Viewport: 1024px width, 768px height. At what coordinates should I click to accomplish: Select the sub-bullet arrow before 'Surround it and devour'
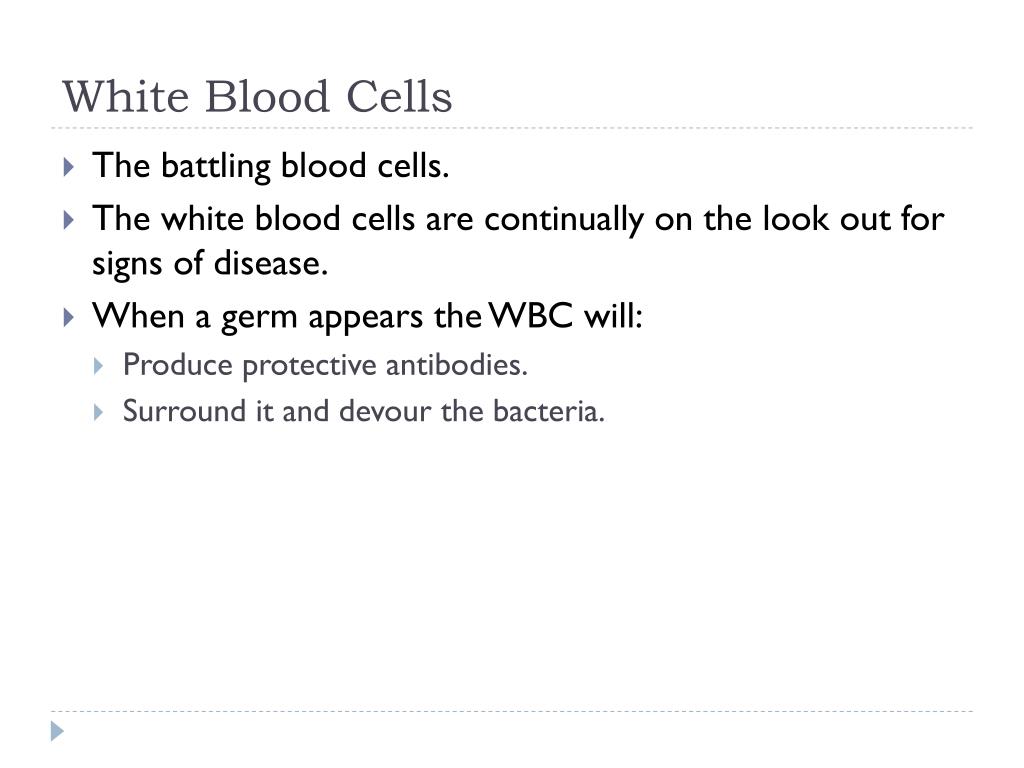[x=99, y=412]
